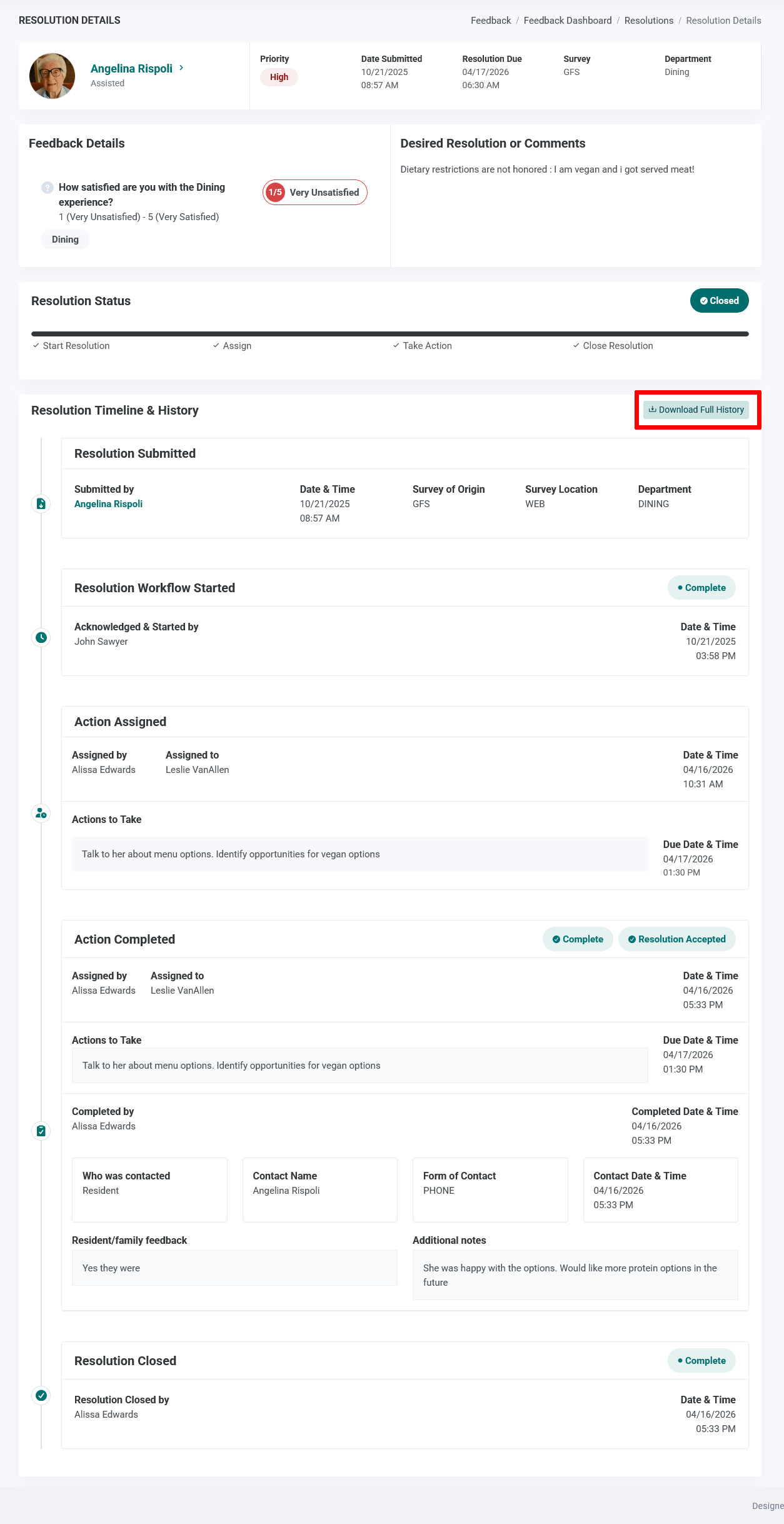Image resolution: width=784 pixels, height=1524 pixels.
Task: Click the Resolution Submitted document timeline icon
Action: 41,503
